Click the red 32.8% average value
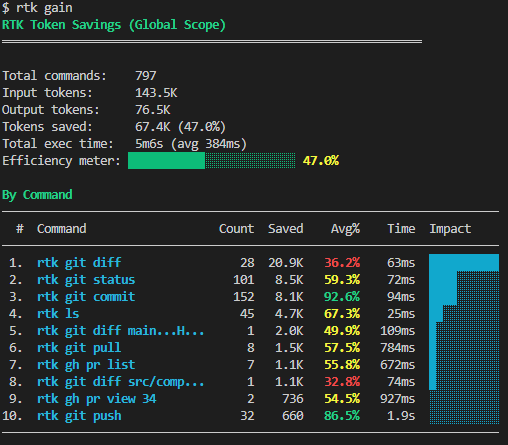 point(342,382)
